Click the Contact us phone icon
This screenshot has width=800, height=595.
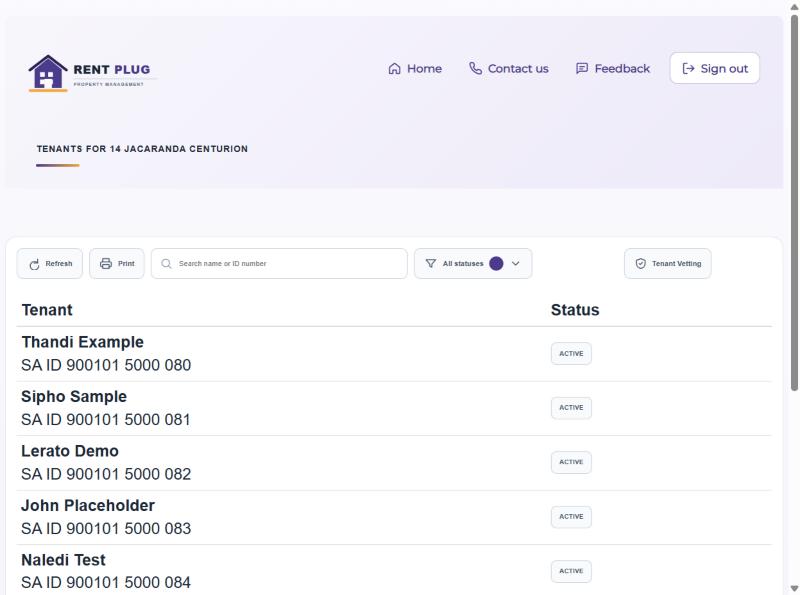(x=476, y=68)
